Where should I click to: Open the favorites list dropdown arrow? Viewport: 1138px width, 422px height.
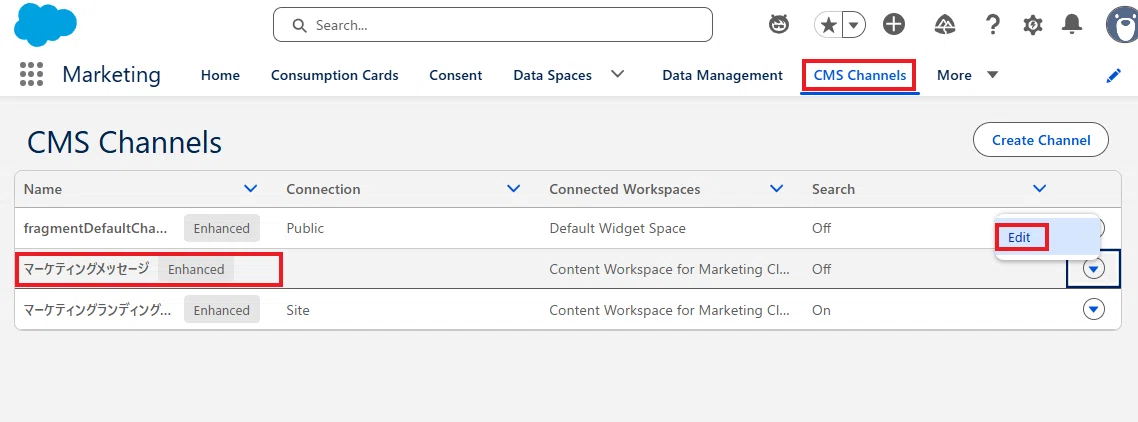pos(854,25)
